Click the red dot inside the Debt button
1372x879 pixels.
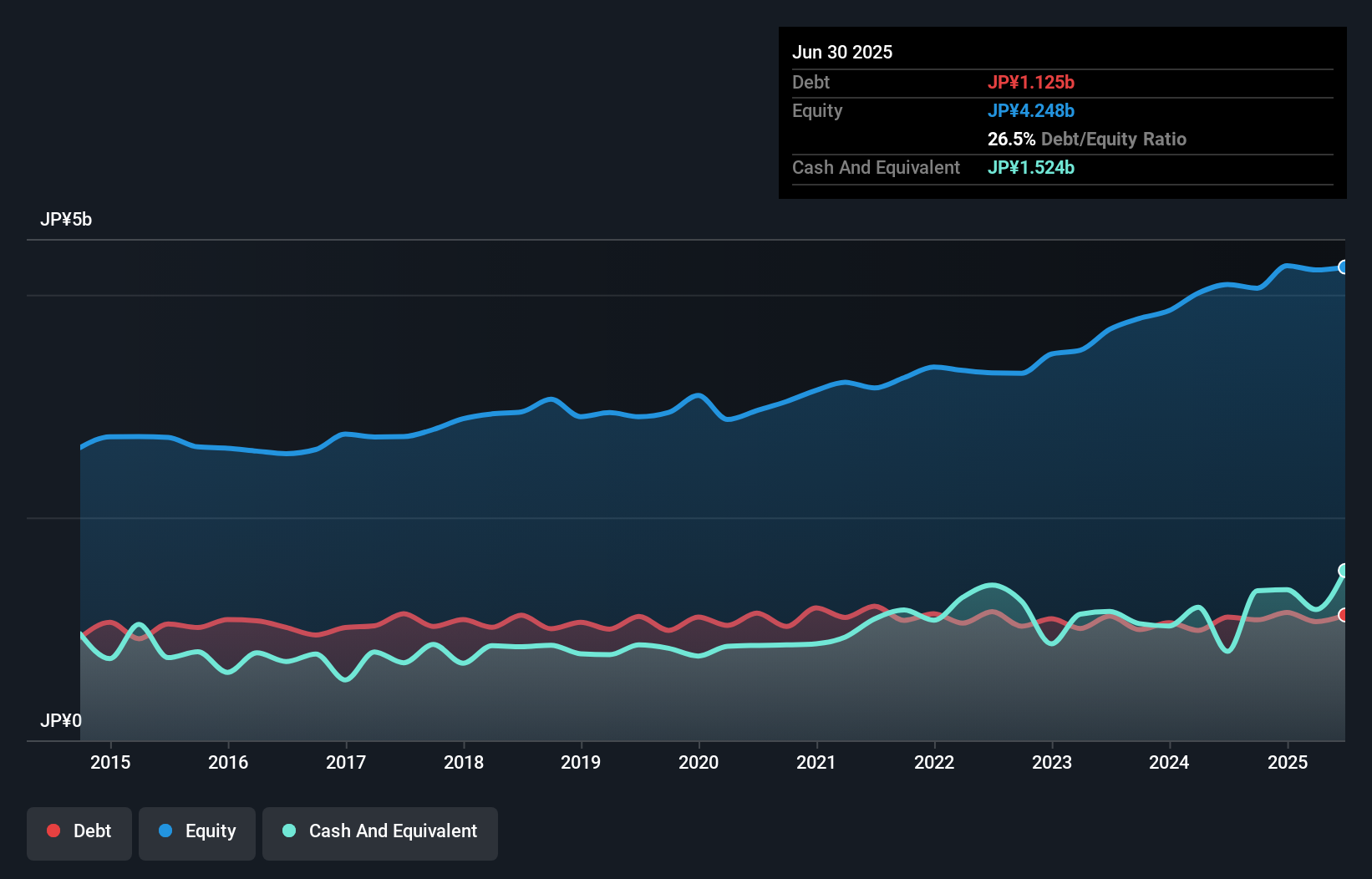point(53,831)
